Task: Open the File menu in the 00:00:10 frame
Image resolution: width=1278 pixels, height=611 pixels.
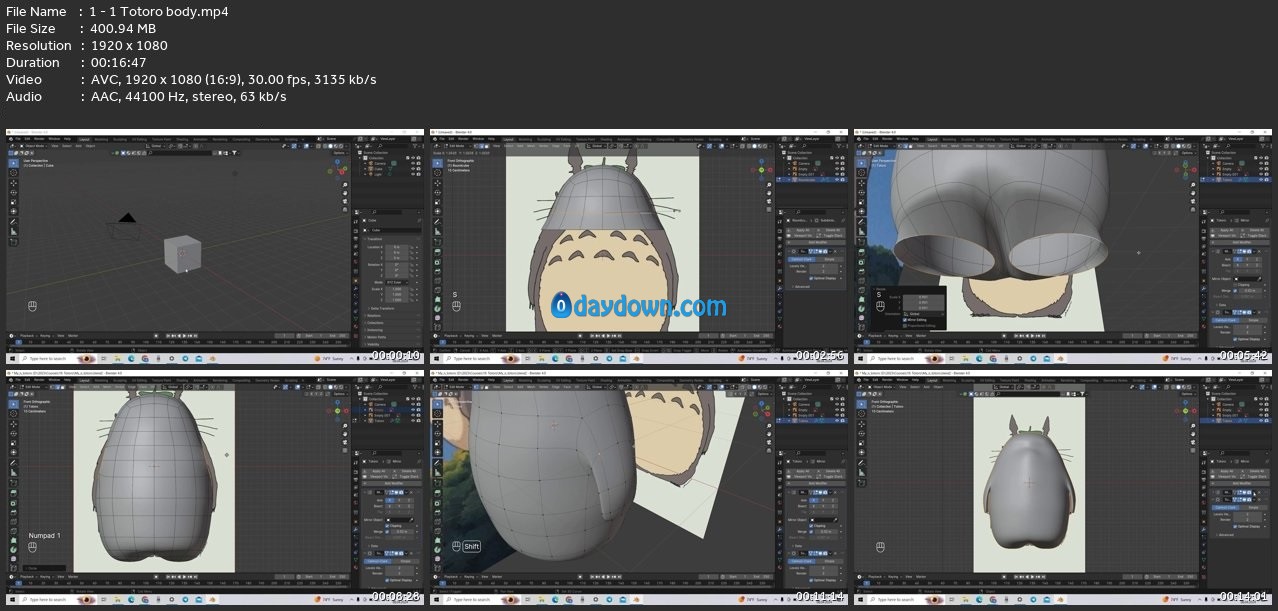Action: [x=19, y=139]
